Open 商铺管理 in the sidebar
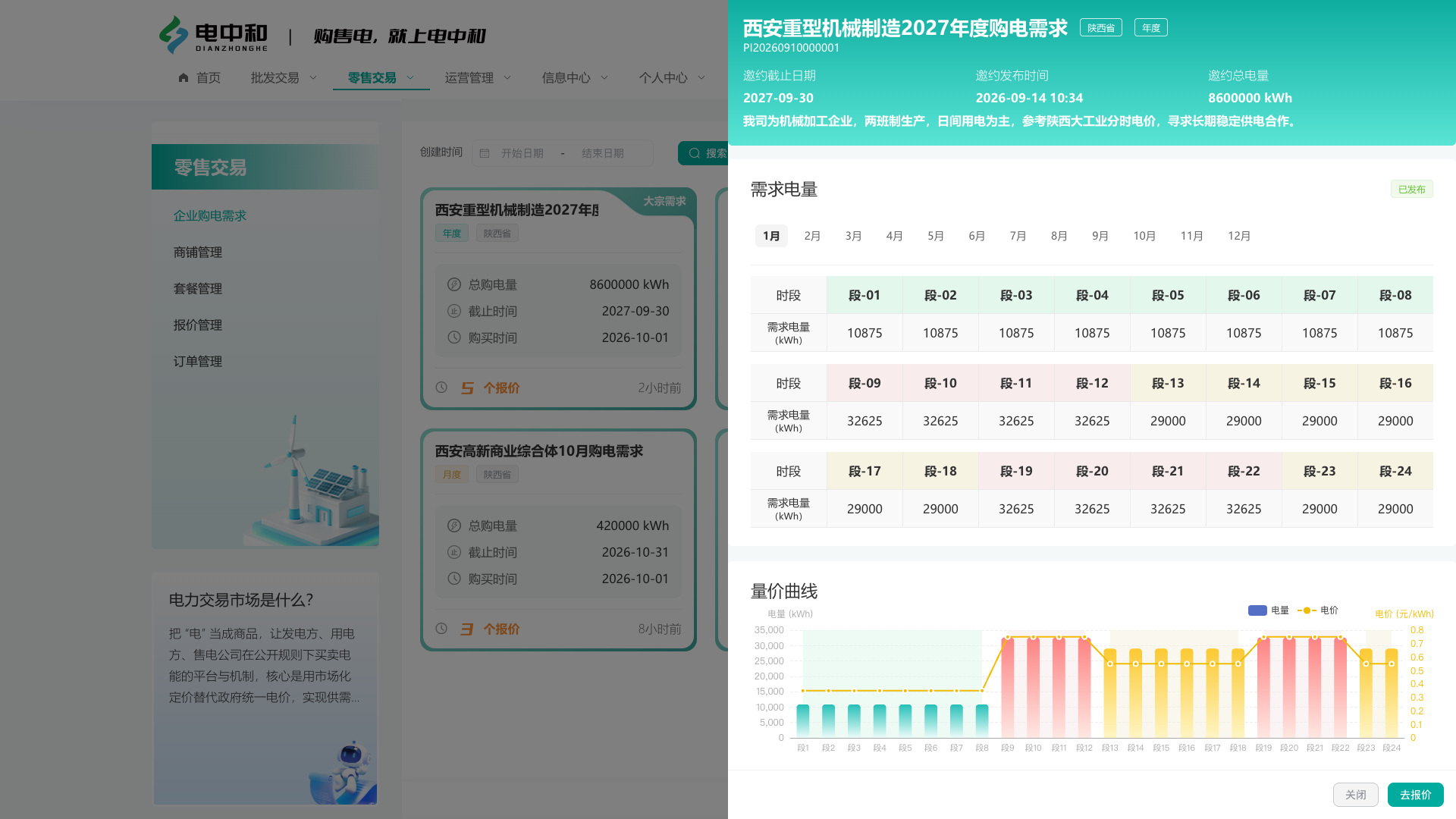 tap(198, 252)
